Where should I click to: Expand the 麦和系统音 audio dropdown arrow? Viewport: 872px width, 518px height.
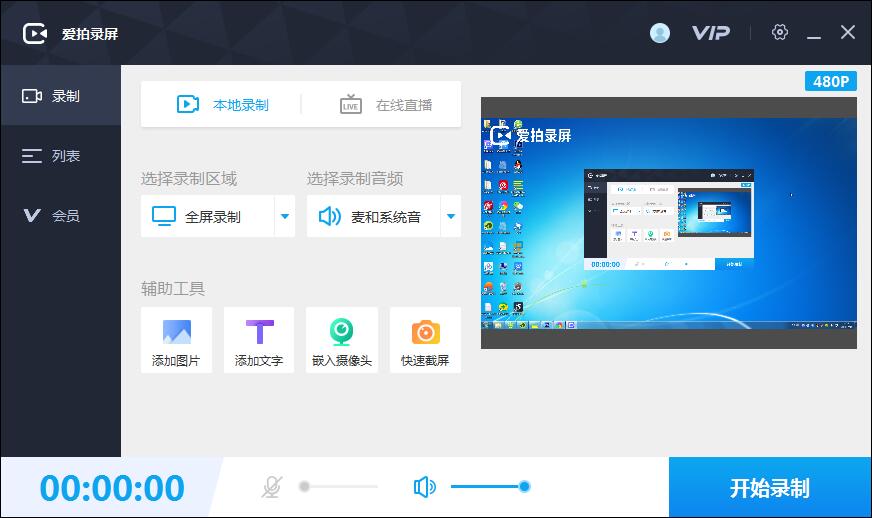pyautogui.click(x=450, y=216)
